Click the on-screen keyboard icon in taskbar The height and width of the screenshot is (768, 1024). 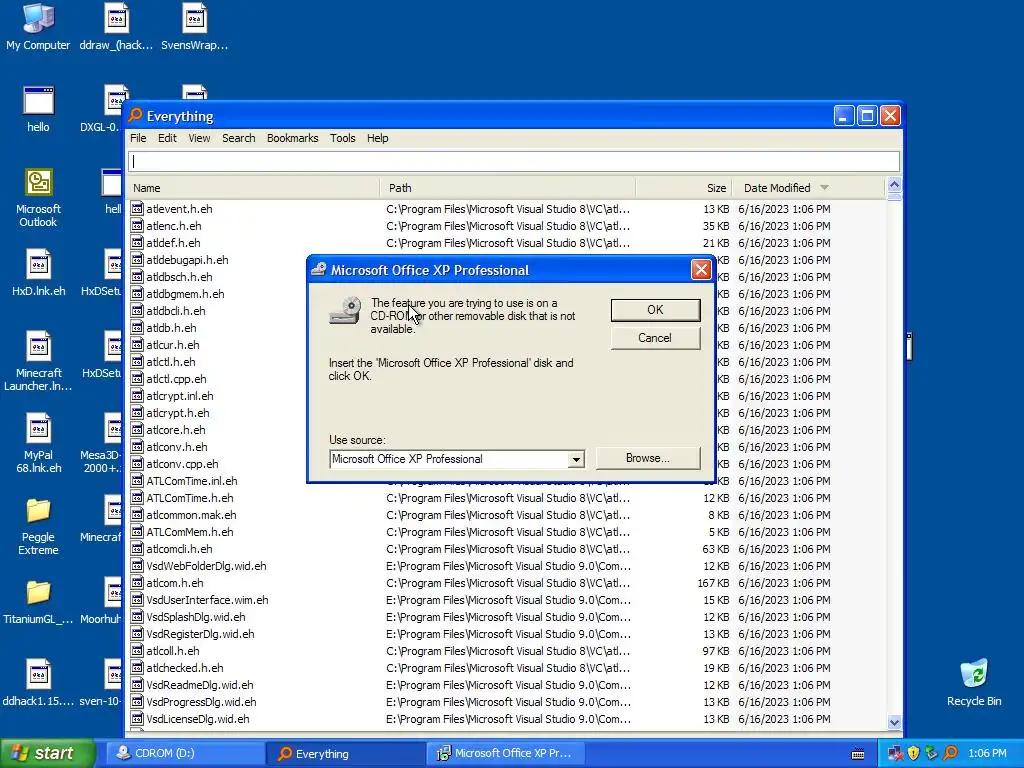pyautogui.click(x=858, y=754)
